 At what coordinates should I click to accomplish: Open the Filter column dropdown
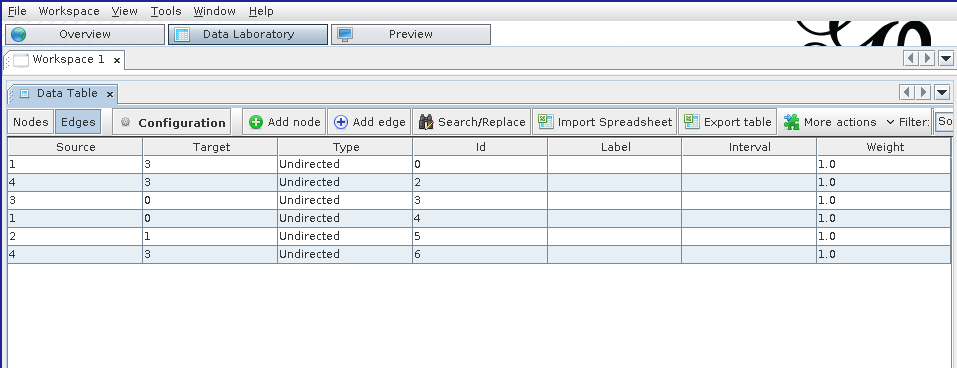tap(944, 121)
